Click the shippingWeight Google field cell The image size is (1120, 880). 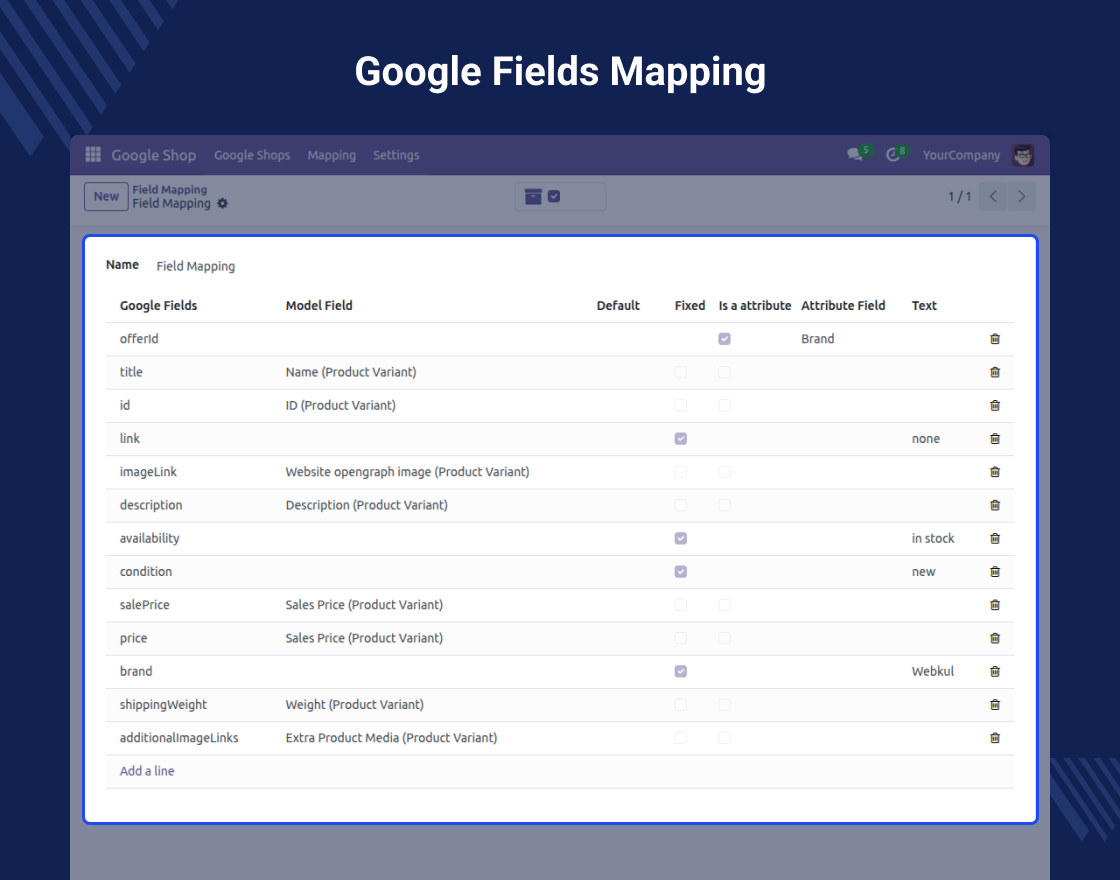point(164,704)
